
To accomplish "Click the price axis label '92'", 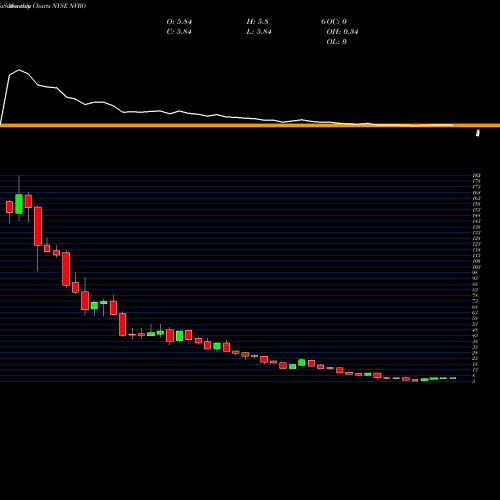I will pos(475,278).
